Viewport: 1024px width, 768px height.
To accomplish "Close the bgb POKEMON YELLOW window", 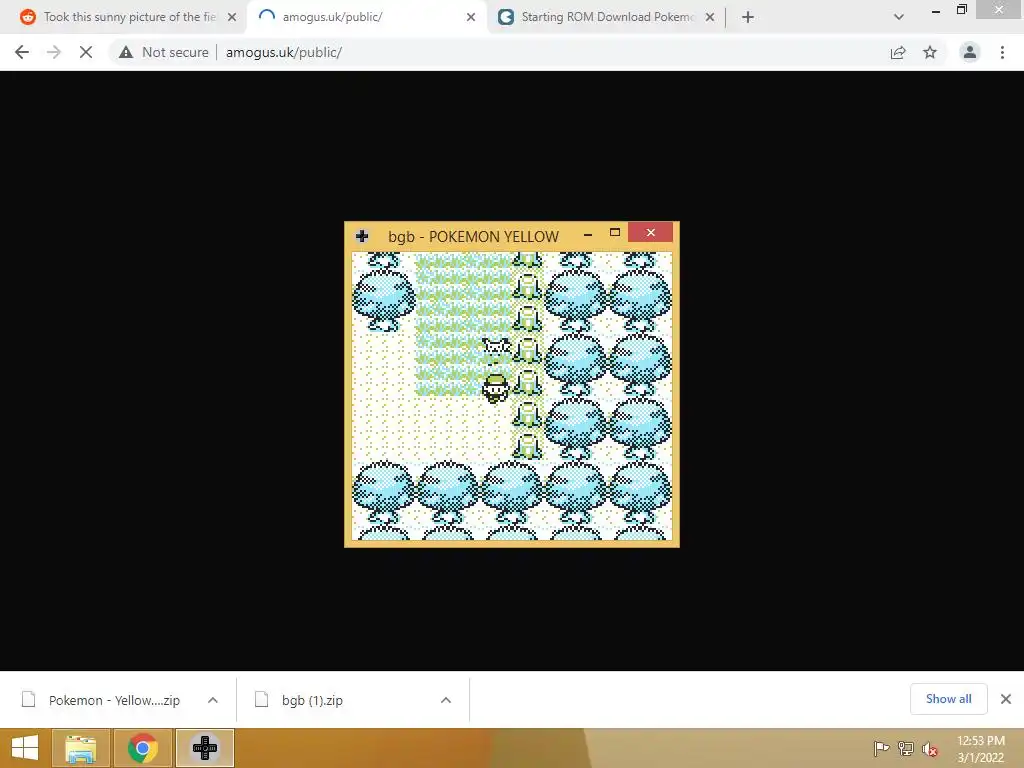I will point(650,232).
